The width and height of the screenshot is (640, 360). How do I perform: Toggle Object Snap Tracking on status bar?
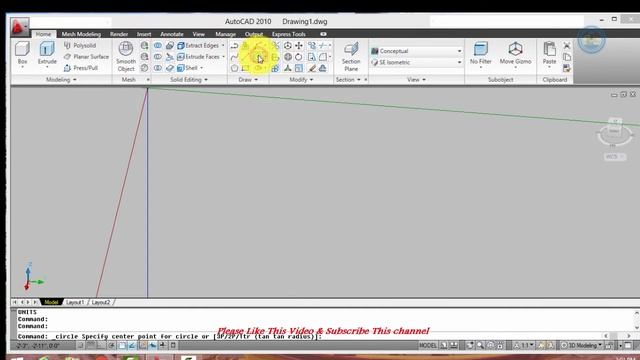pyautogui.click(x=132, y=345)
